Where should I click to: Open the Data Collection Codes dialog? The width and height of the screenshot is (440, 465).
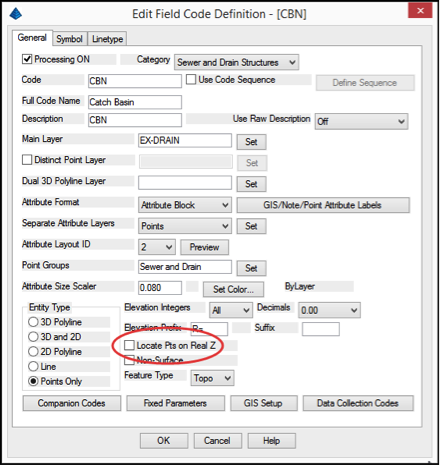[358, 403]
